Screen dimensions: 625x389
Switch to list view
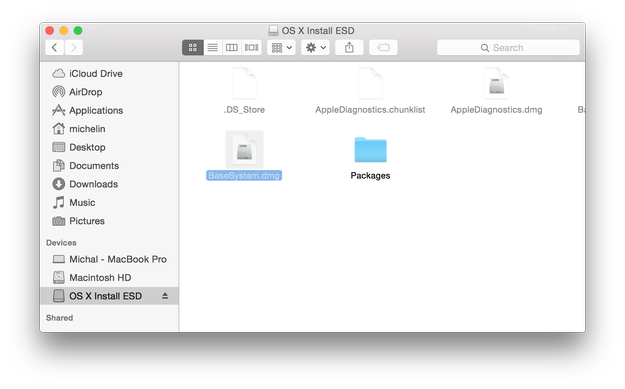pos(212,47)
